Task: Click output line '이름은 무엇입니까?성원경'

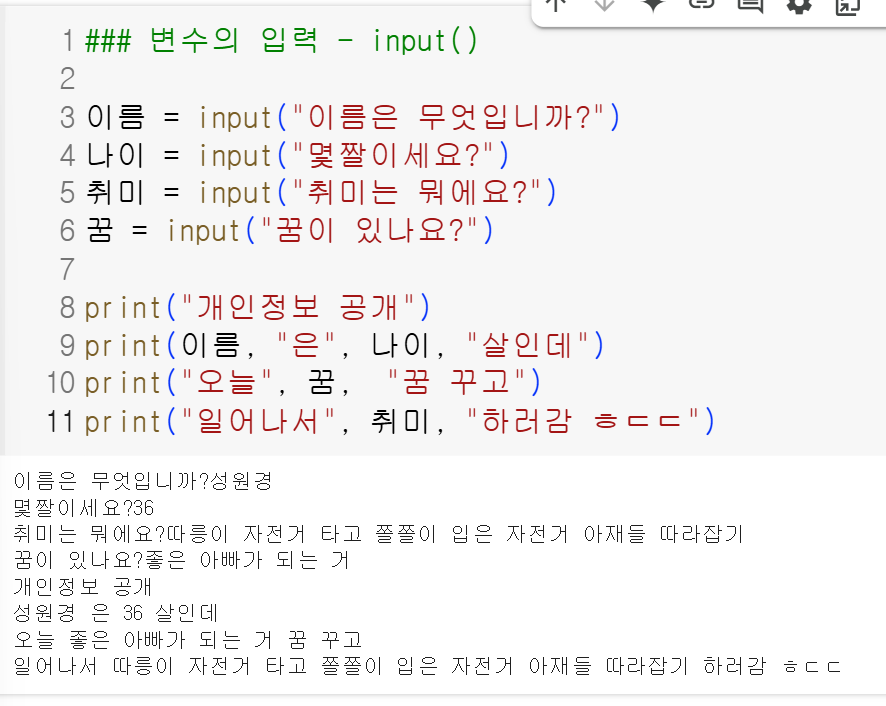Action: [143, 481]
